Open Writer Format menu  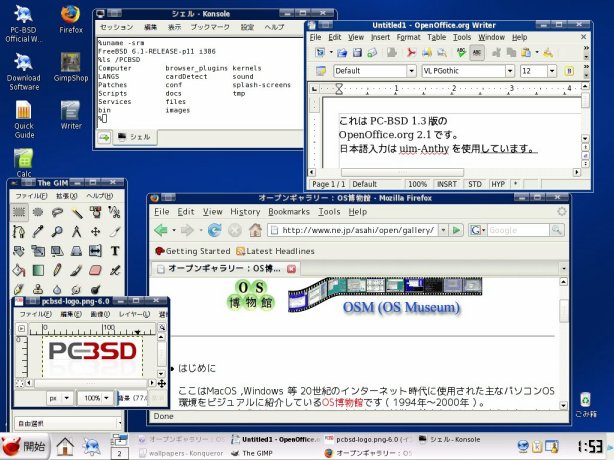click(x=408, y=37)
